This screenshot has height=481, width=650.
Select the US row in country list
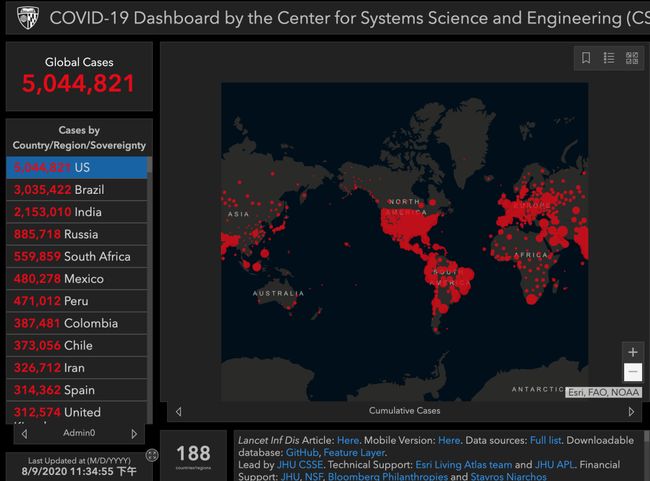click(77, 168)
